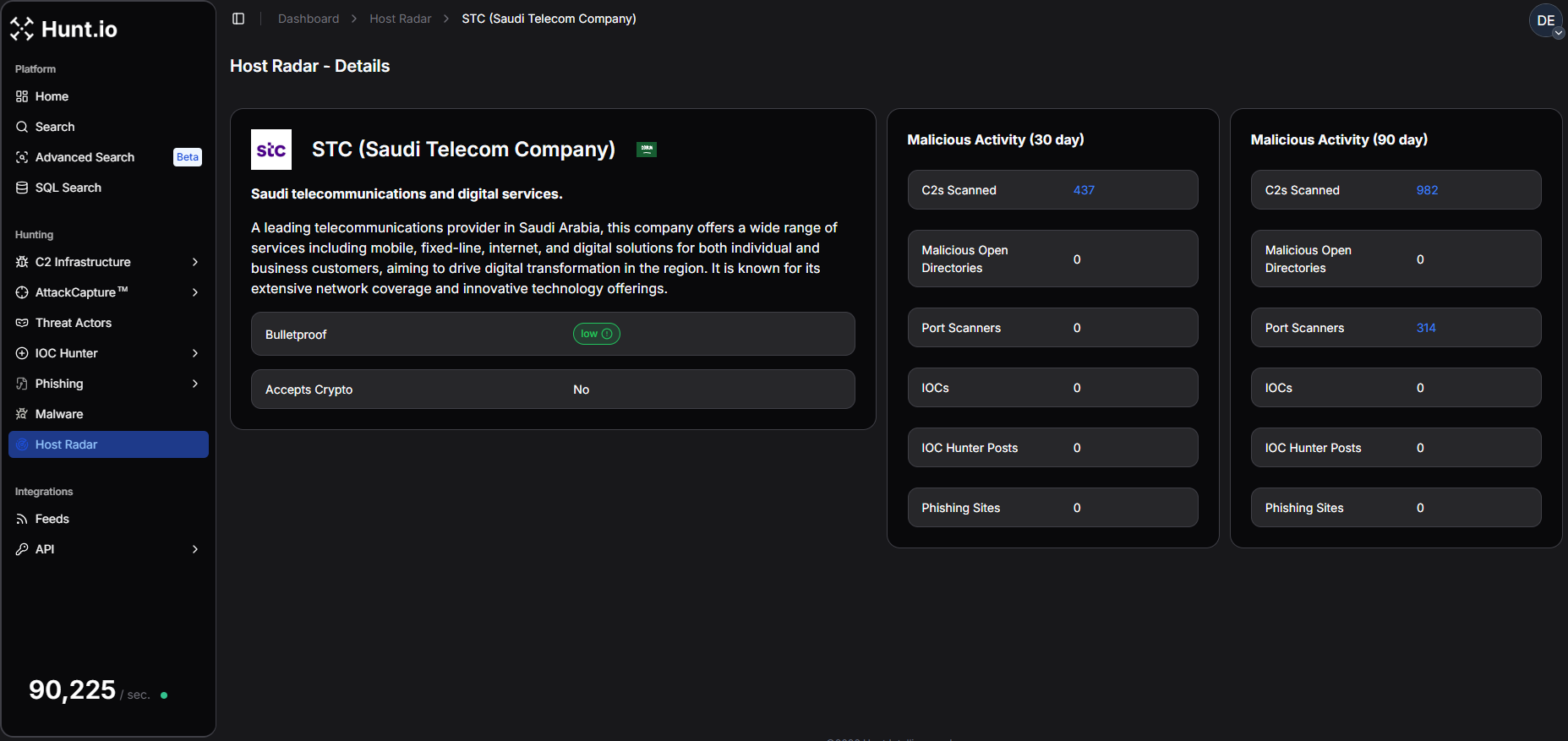Expand the AttackCapture submenu chevron
The height and width of the screenshot is (741, 1568).
pos(195,292)
